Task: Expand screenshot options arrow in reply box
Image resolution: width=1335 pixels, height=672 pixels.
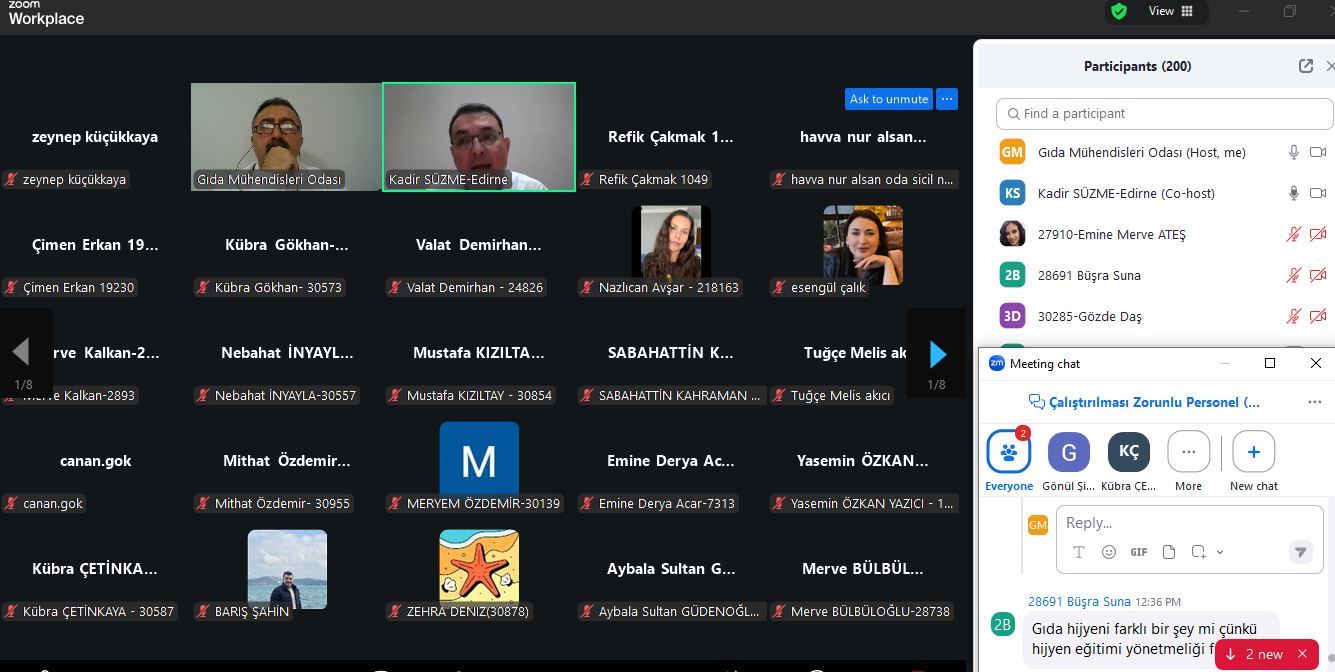Action: click(1220, 552)
